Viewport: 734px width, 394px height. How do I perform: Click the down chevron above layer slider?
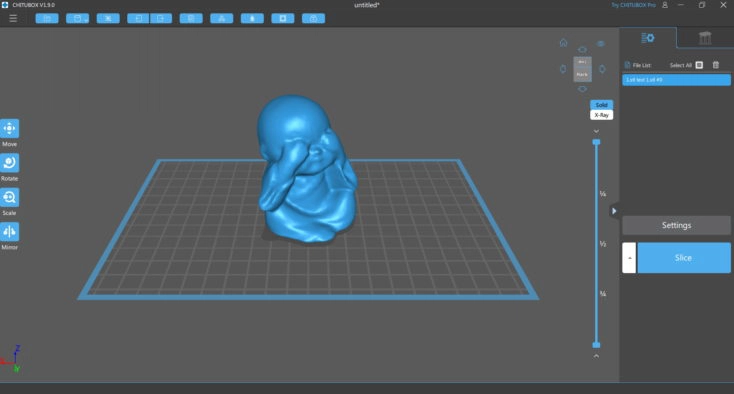pyautogui.click(x=596, y=131)
